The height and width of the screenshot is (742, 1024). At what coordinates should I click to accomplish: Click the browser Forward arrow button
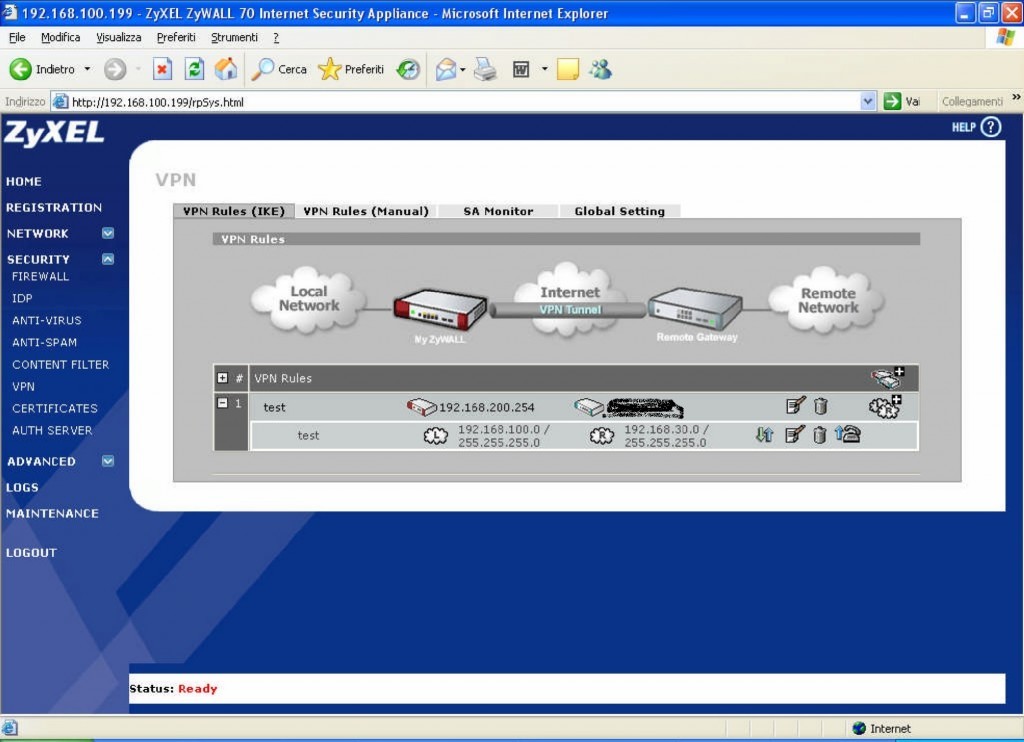click(x=115, y=69)
